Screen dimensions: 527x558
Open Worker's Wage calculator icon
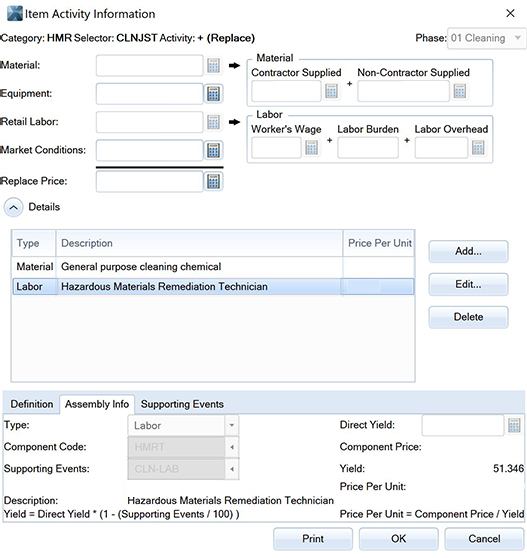pos(311,147)
